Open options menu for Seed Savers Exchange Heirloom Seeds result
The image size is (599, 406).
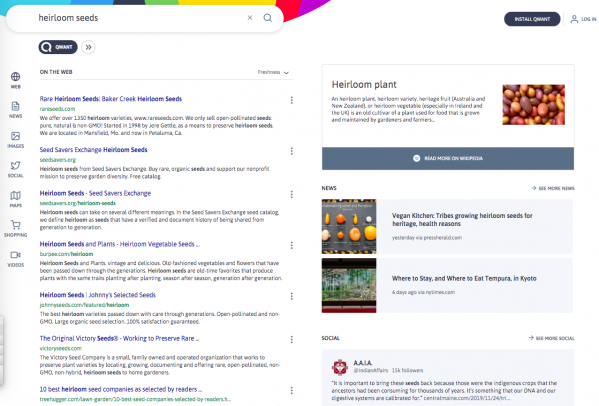coord(291,151)
